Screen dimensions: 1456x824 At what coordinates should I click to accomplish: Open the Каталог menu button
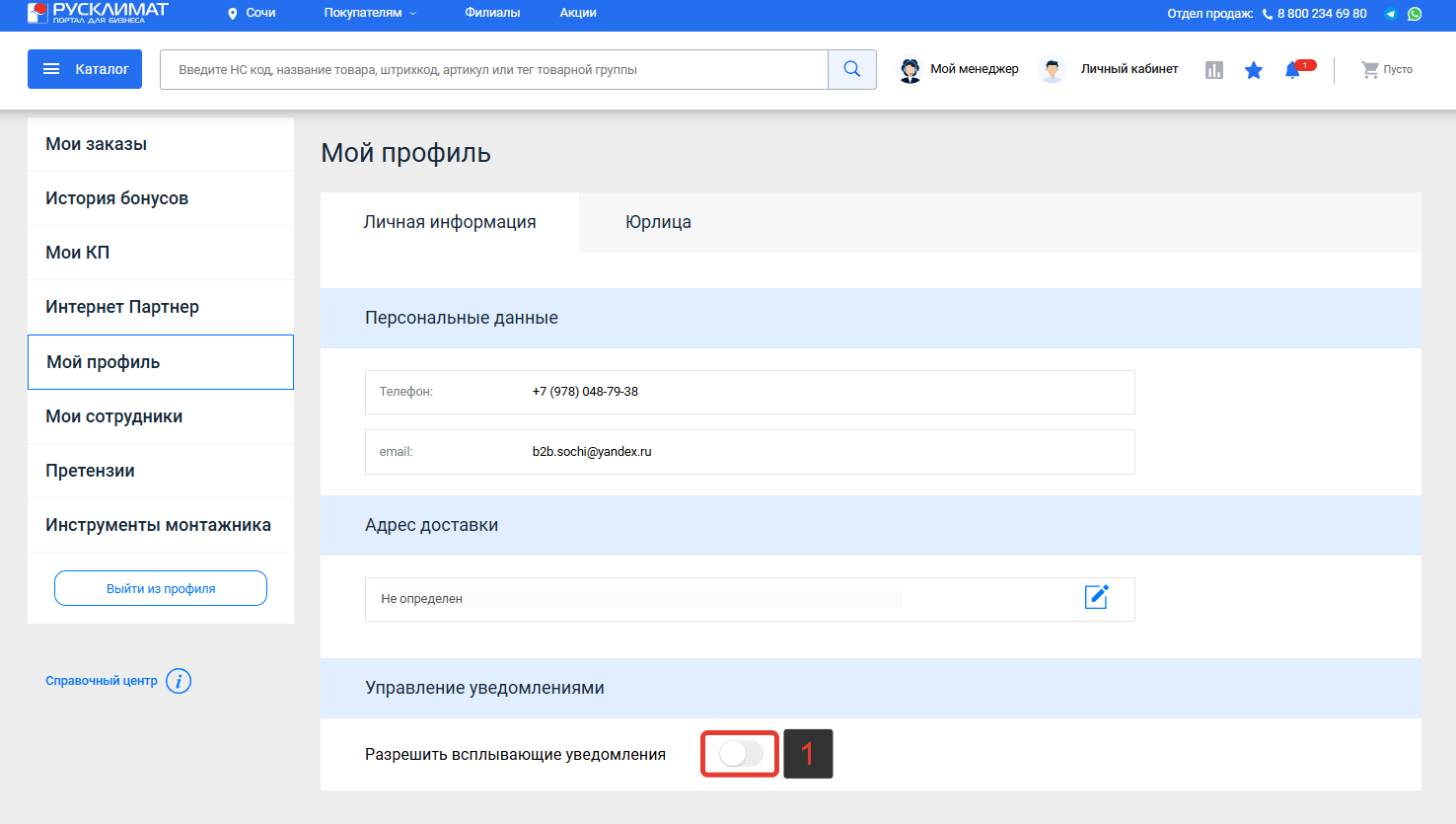85,69
